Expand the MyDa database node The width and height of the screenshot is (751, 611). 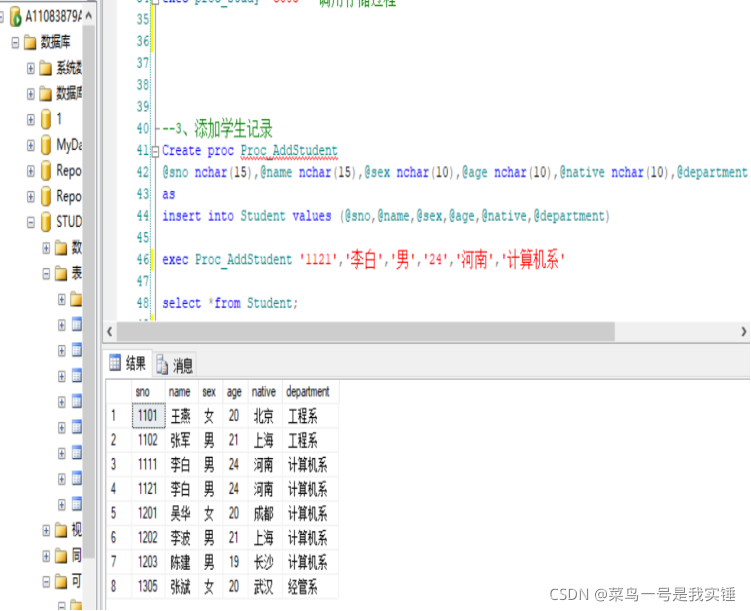click(x=31, y=145)
